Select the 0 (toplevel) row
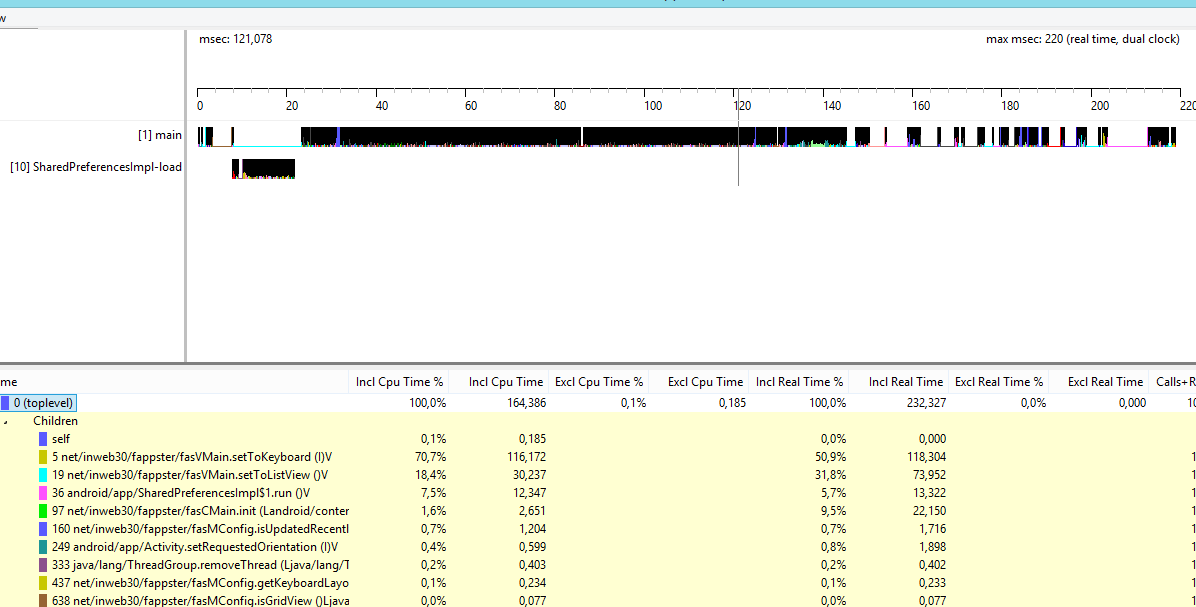Image resolution: width=1196 pixels, height=607 pixels. click(x=598, y=403)
